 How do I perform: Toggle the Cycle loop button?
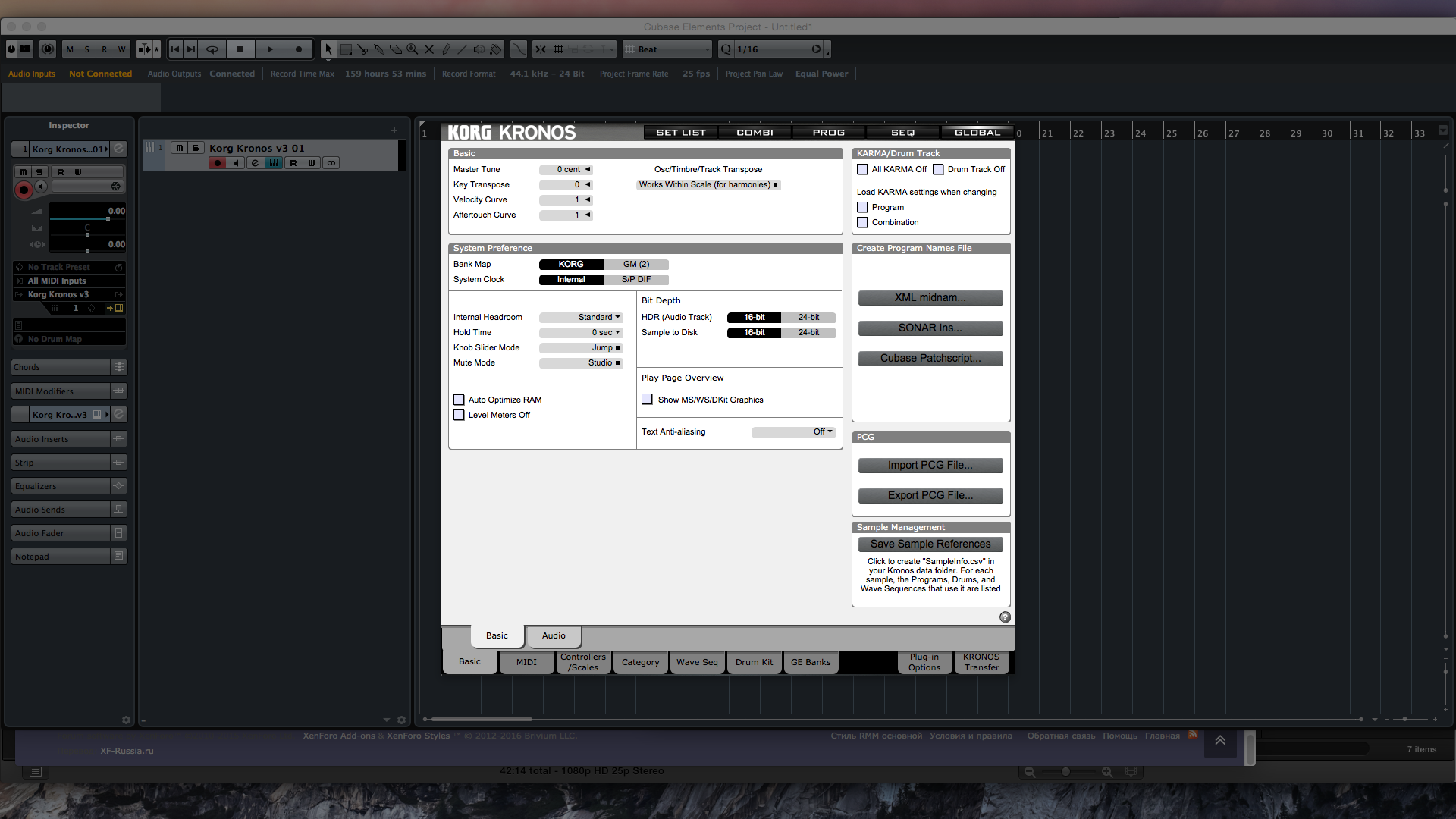212,49
